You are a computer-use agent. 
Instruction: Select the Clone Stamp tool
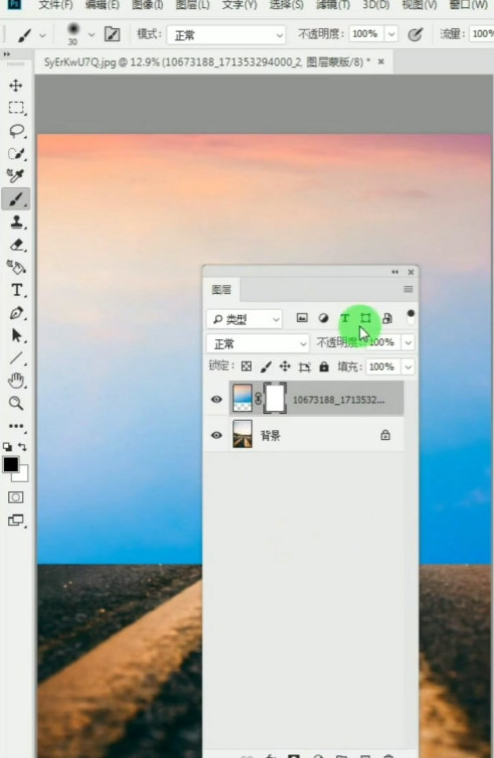(x=17, y=222)
